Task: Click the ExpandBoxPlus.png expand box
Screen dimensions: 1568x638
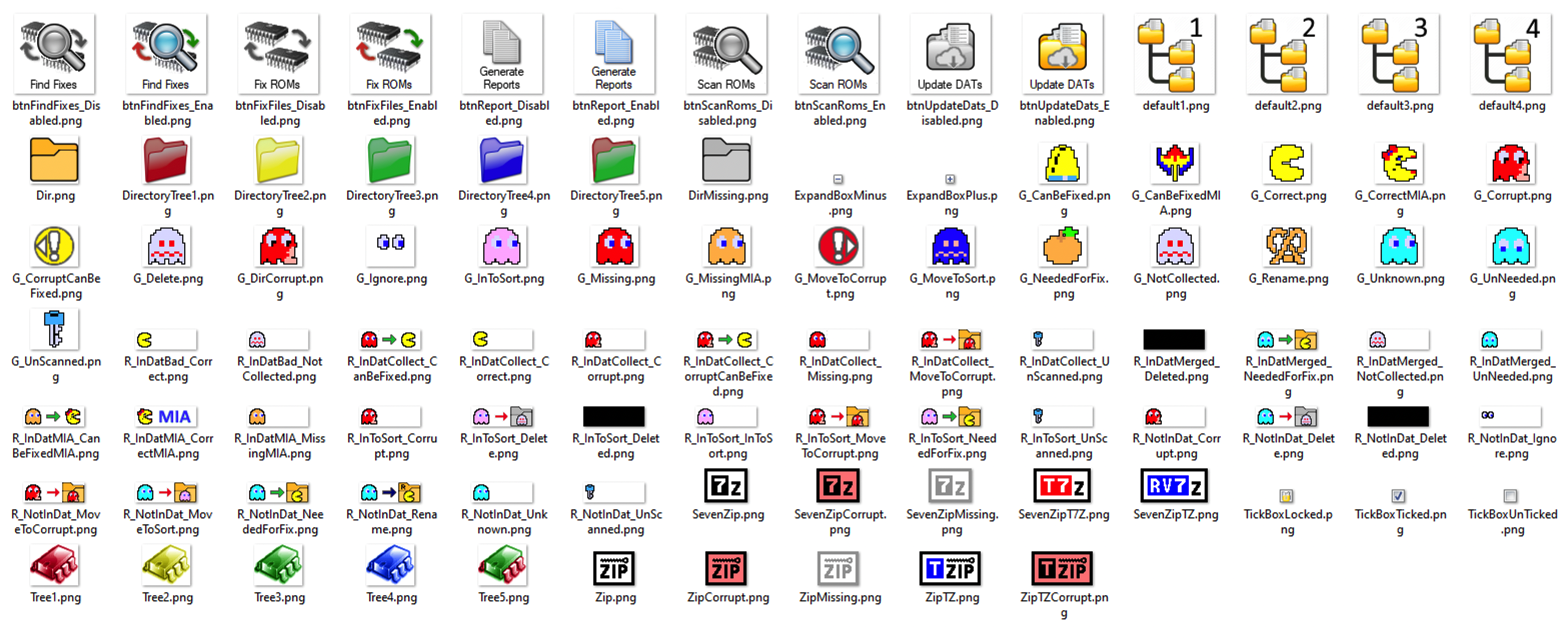Action: pyautogui.click(x=950, y=179)
